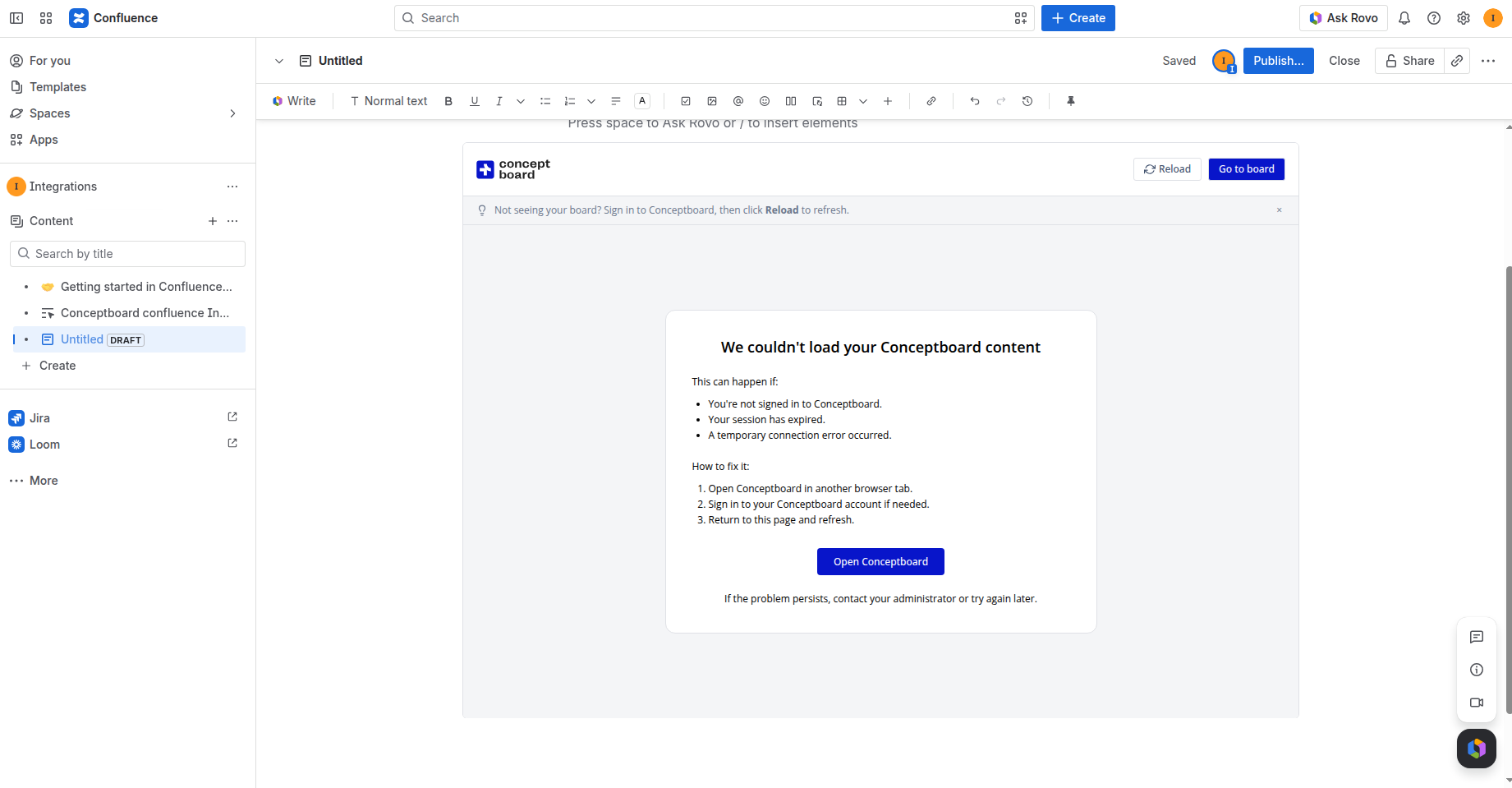Open the settings gear
The height and width of the screenshot is (788, 1512).
[x=1464, y=18]
